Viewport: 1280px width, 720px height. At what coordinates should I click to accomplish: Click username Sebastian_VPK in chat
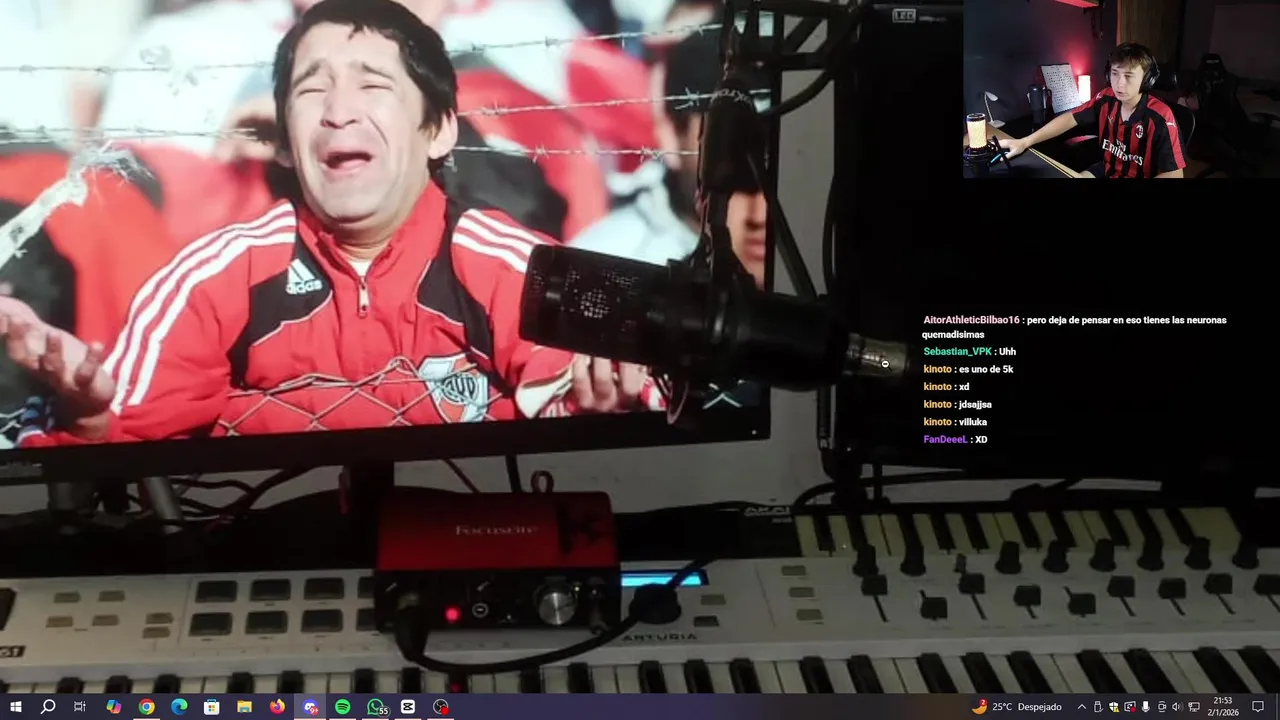[957, 352]
